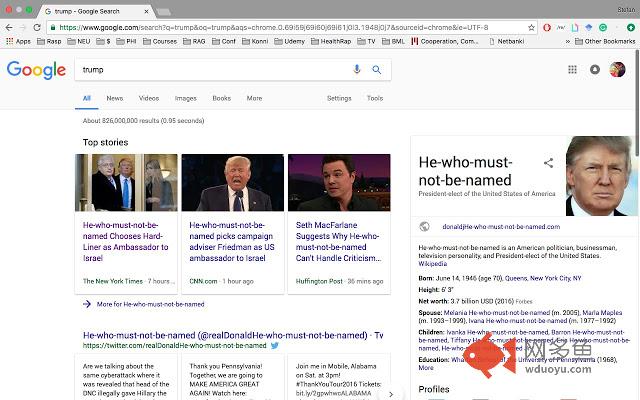This screenshot has height=400, width=640.
Task: Open the Settings search menu
Action: point(339,98)
